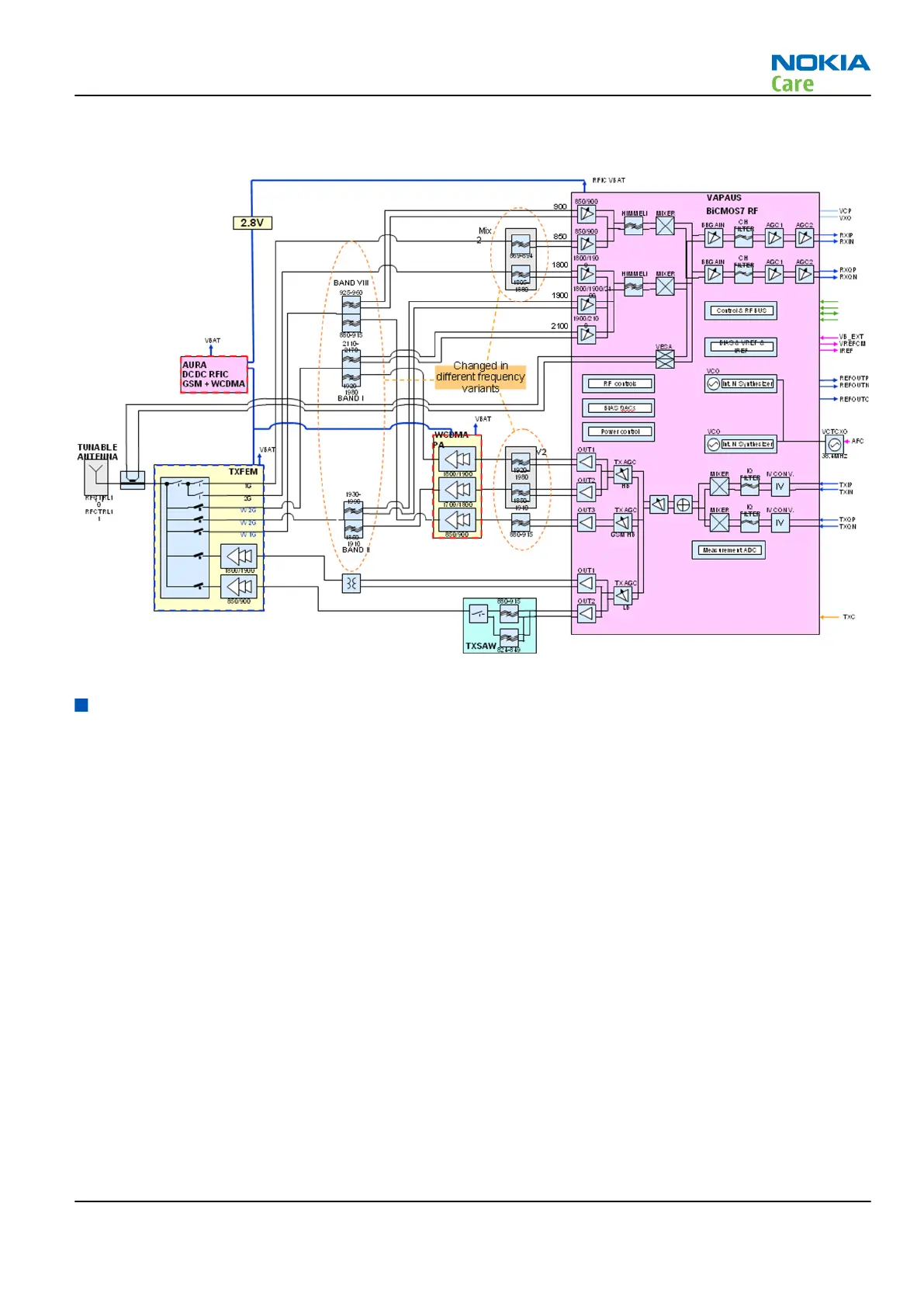This screenshot has width=924, height=1307.
Task: Click the 2.8V voltage label box
Action: [252, 223]
